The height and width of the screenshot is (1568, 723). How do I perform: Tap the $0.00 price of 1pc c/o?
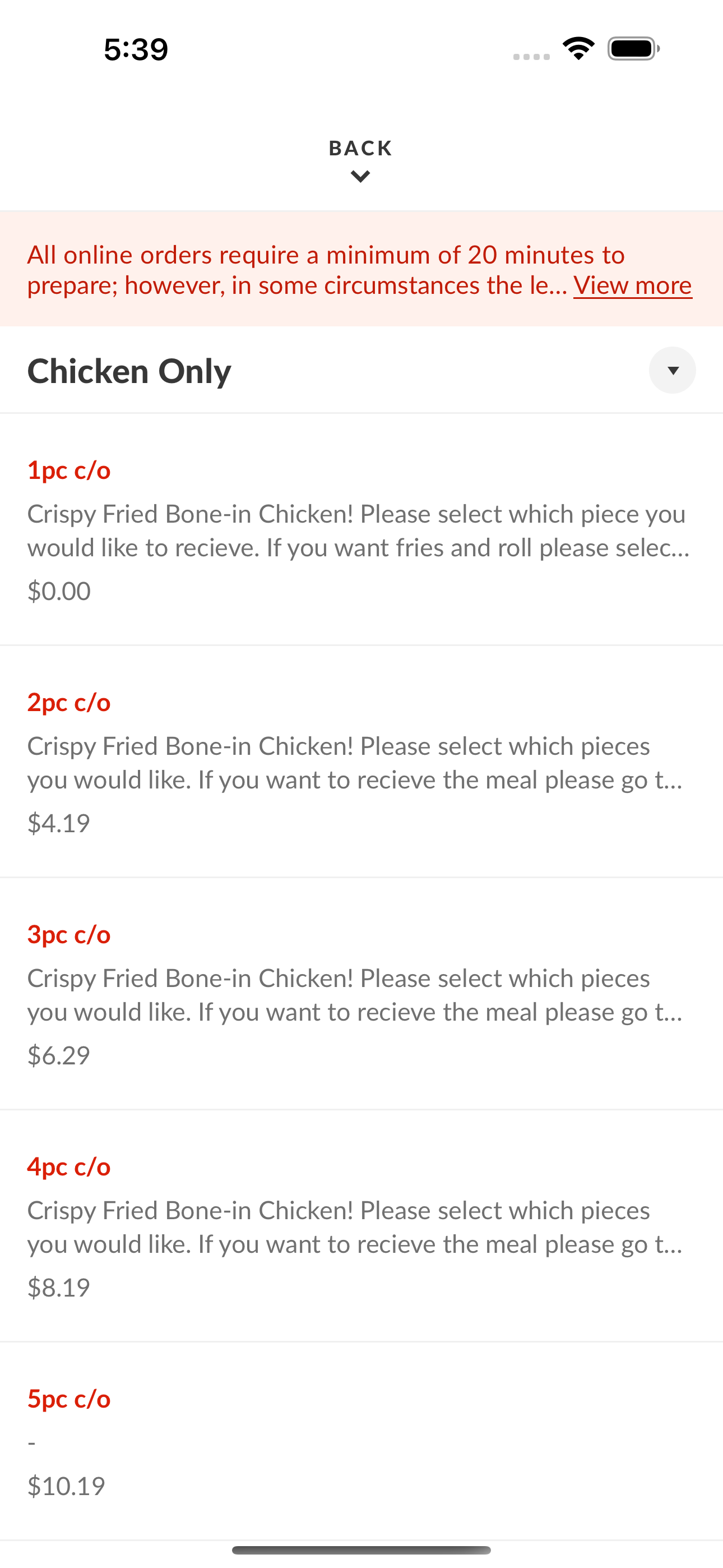[x=59, y=591]
